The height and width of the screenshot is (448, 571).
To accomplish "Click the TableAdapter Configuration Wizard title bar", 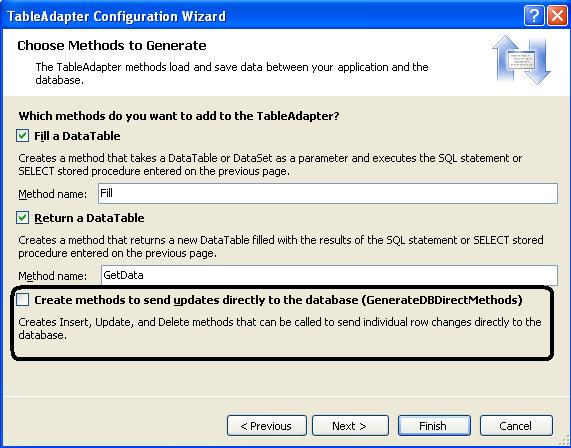I will (x=262, y=16).
